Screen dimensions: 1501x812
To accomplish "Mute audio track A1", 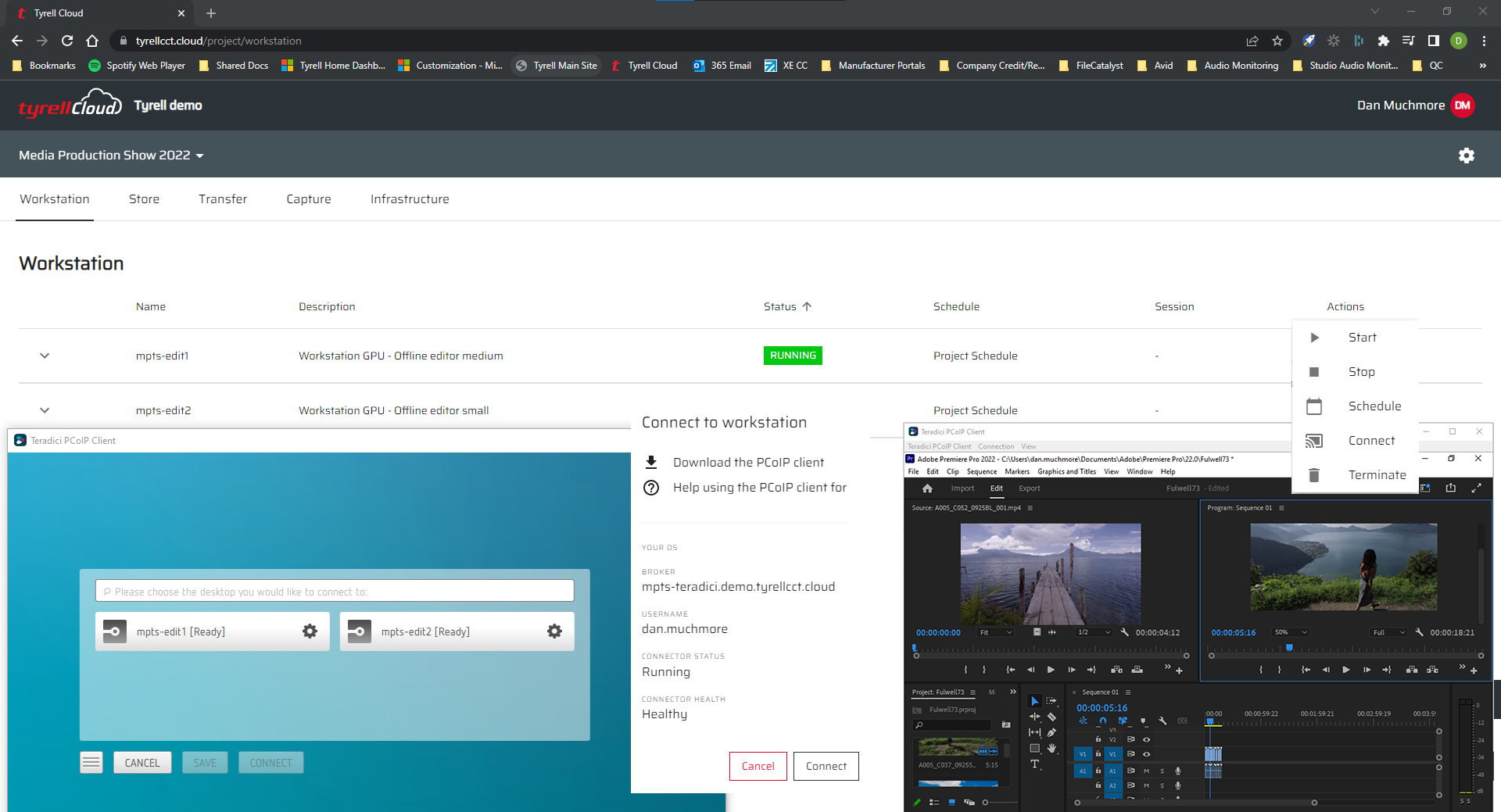I will pyautogui.click(x=1147, y=771).
